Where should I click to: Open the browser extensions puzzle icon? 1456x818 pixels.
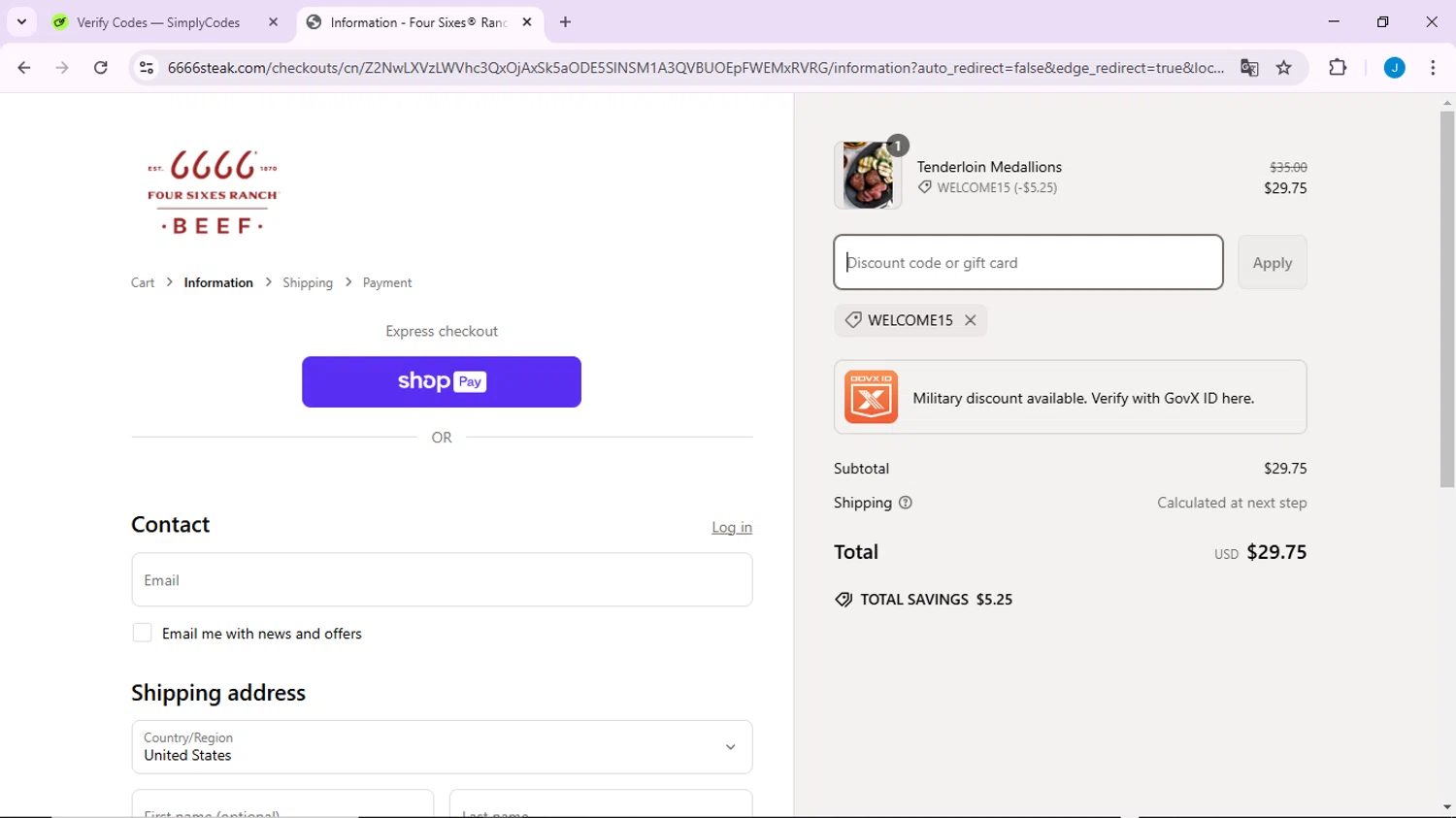[x=1338, y=68]
